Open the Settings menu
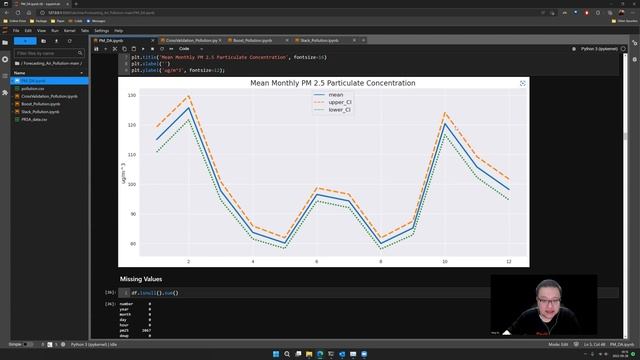 pyautogui.click(x=101, y=31)
